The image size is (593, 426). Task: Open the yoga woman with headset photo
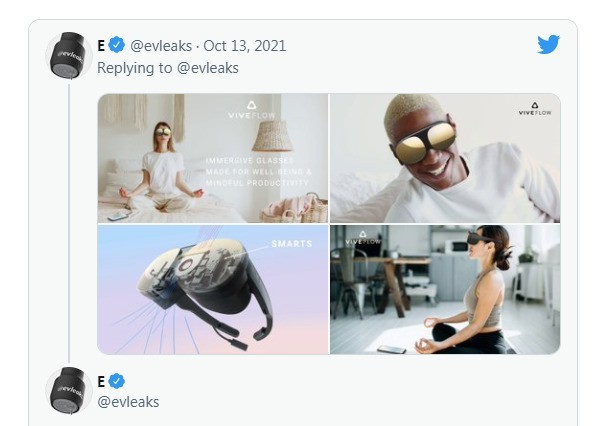[445, 290]
